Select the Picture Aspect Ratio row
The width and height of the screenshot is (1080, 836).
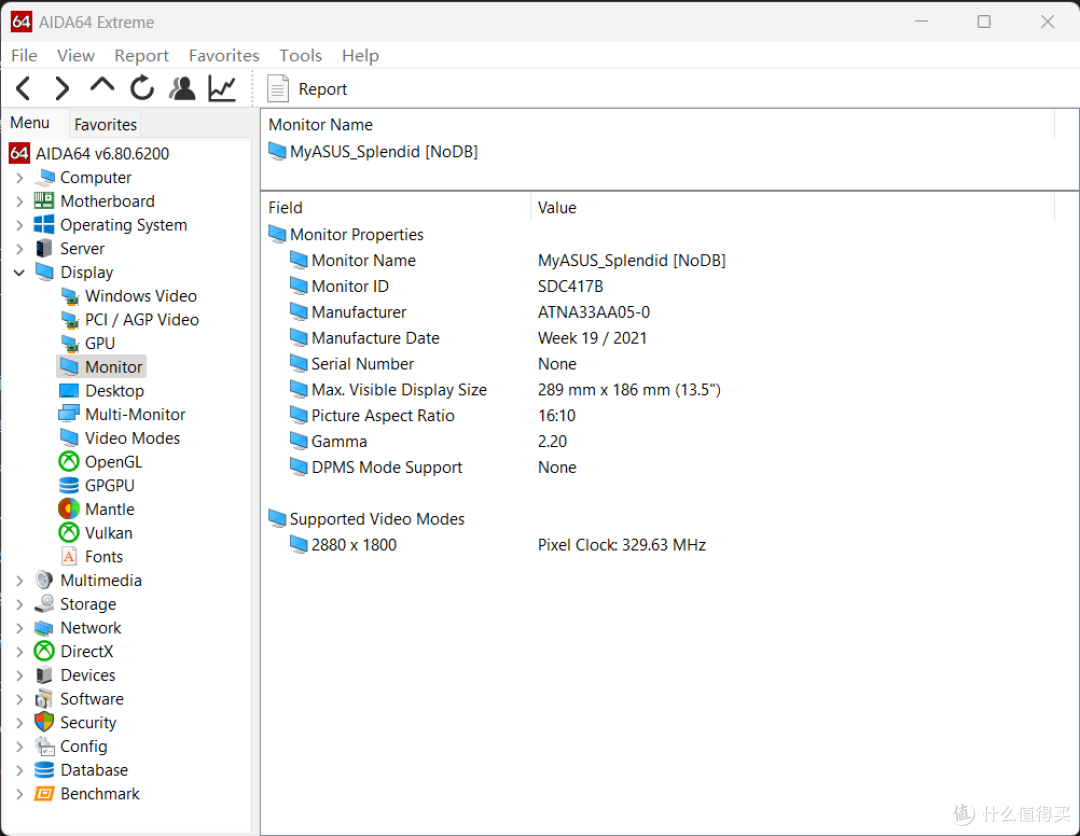(661, 416)
